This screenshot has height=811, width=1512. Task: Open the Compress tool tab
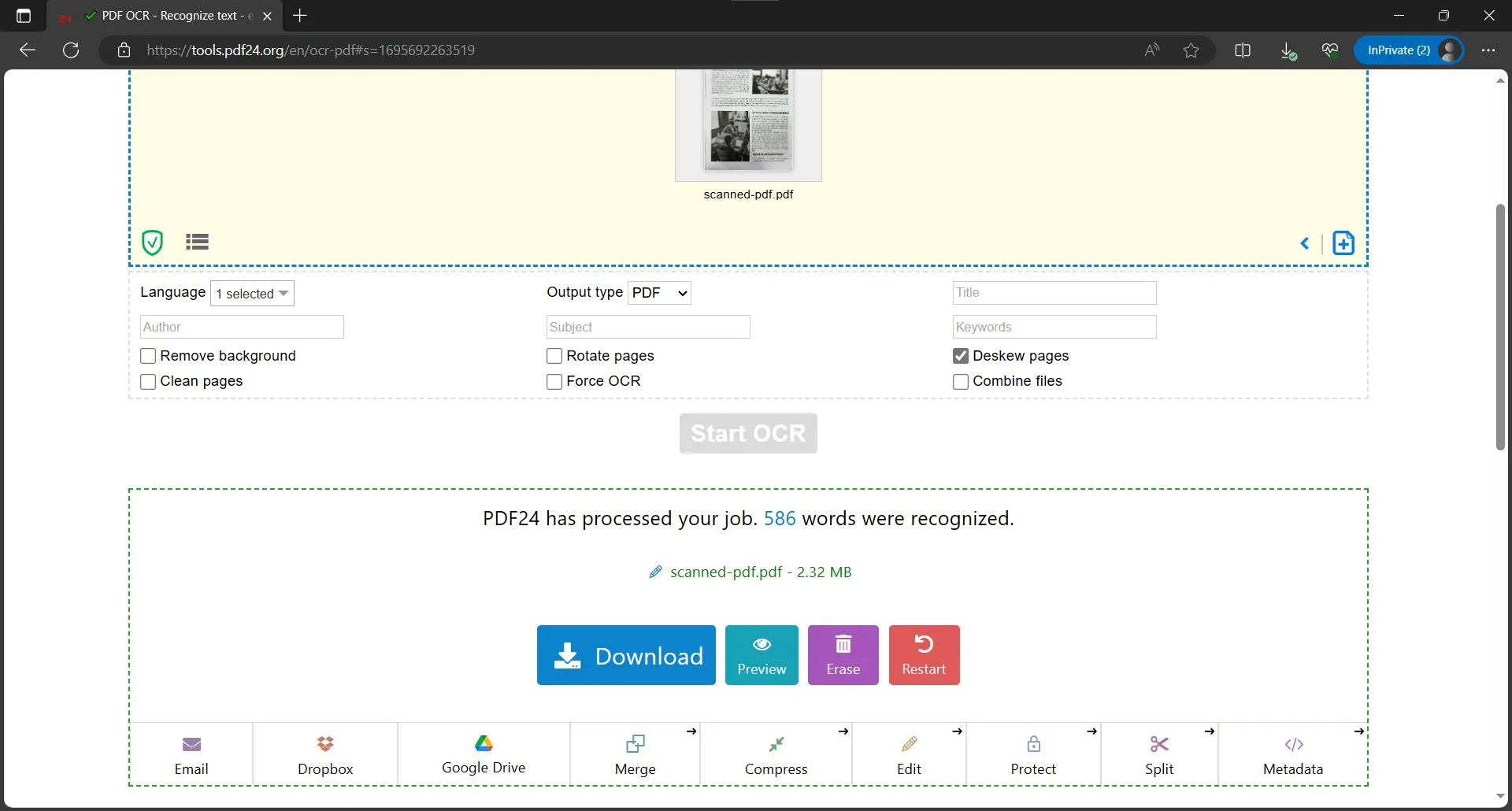click(x=776, y=755)
